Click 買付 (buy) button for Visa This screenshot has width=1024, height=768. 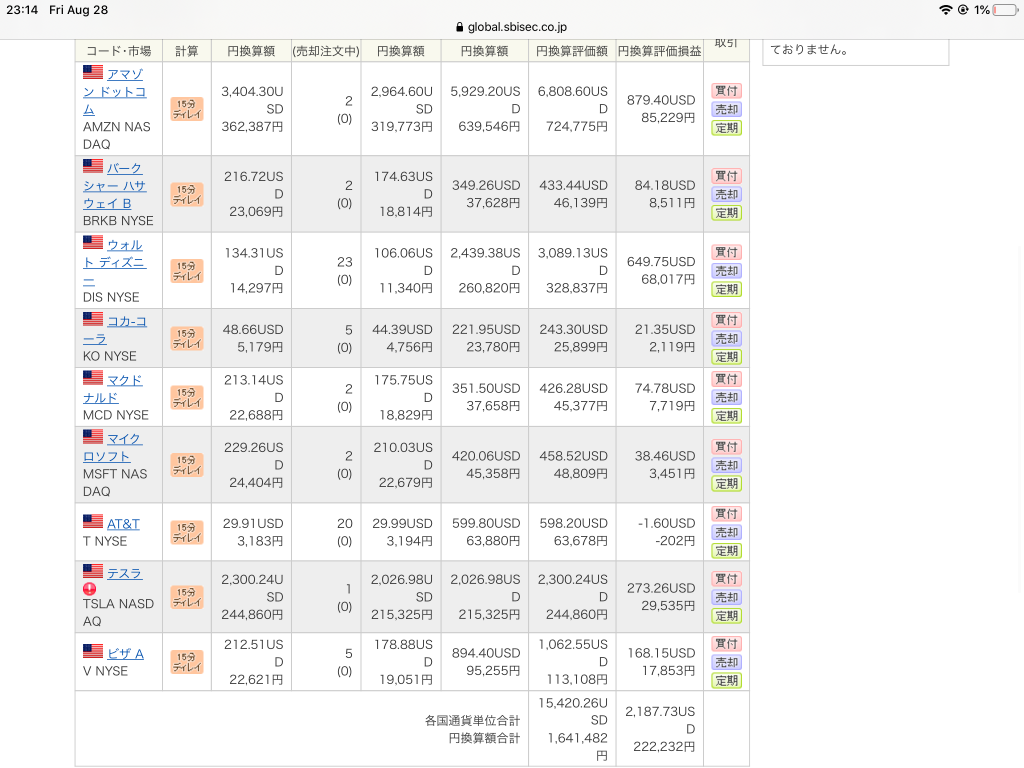pyautogui.click(x=726, y=644)
